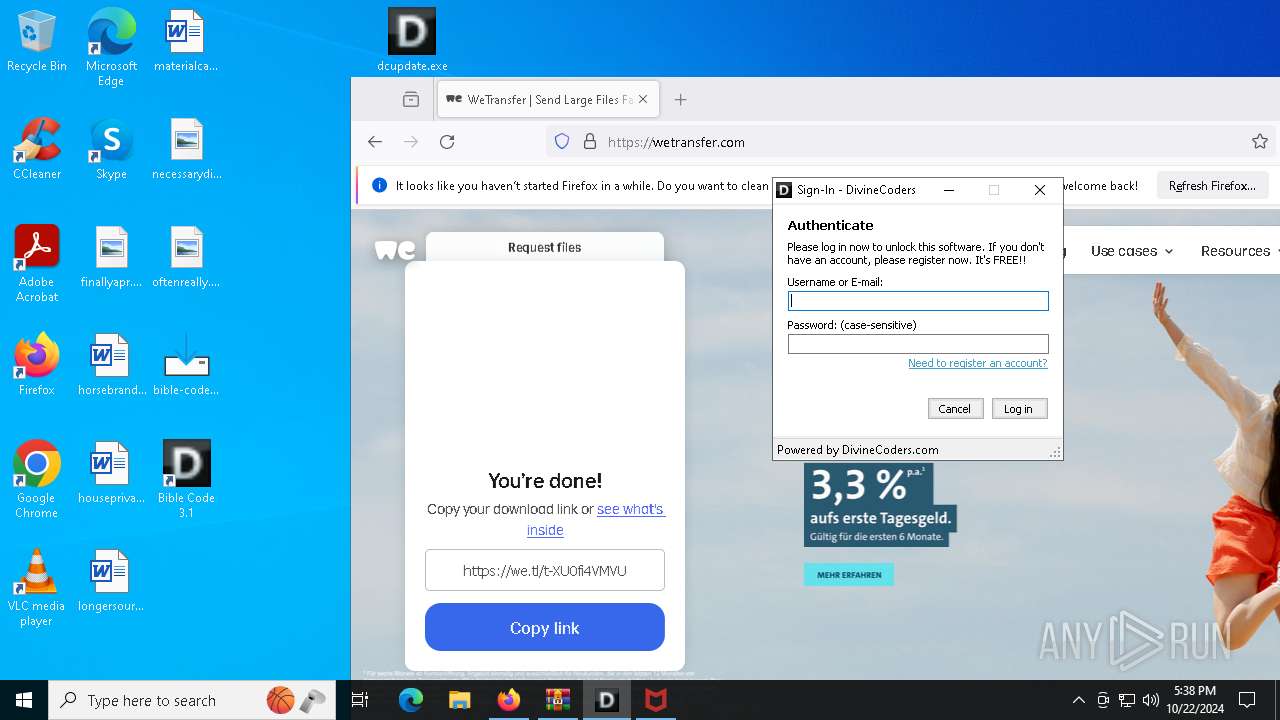The image size is (1280, 720).
Task: Select the dcupdate.exe desktop icon
Action: click(412, 41)
